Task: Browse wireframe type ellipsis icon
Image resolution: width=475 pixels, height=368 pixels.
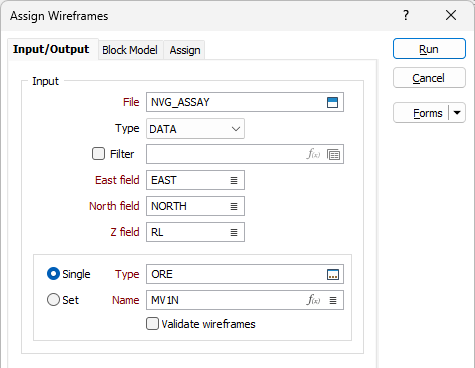Action: pyautogui.click(x=333, y=274)
